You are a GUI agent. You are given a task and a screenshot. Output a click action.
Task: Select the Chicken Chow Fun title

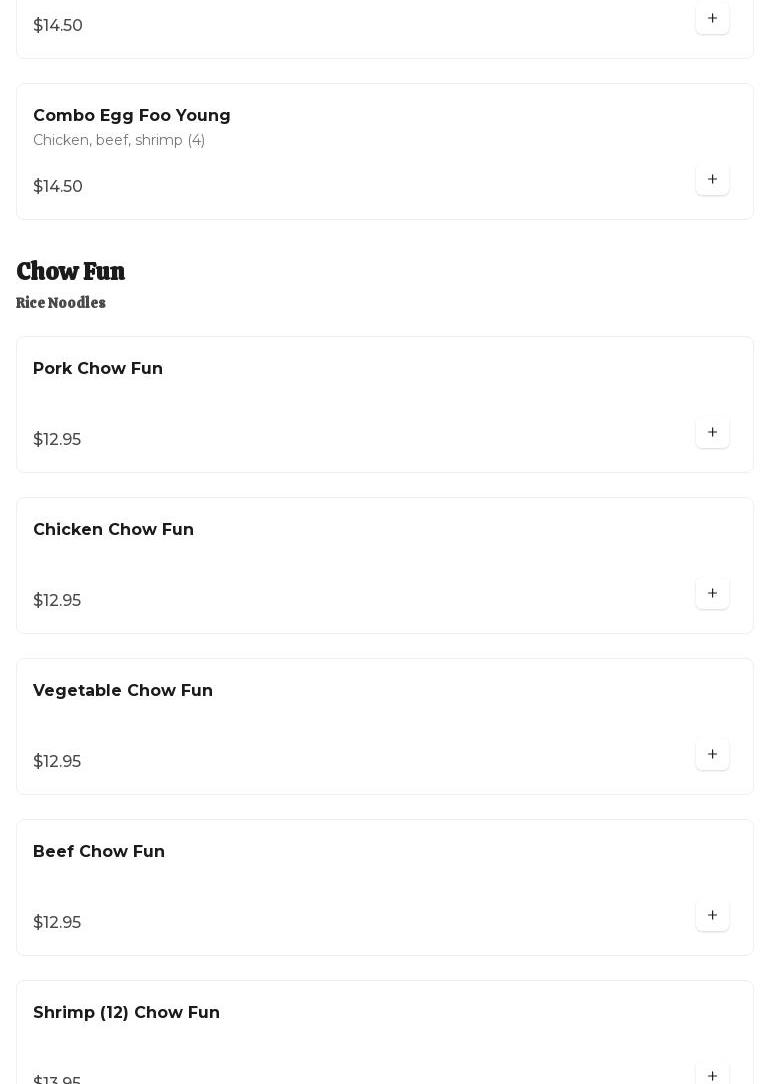pyautogui.click(x=113, y=530)
